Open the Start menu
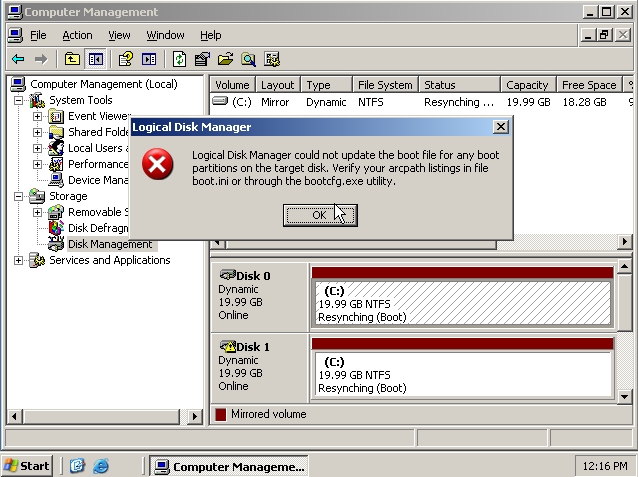 coord(27,465)
